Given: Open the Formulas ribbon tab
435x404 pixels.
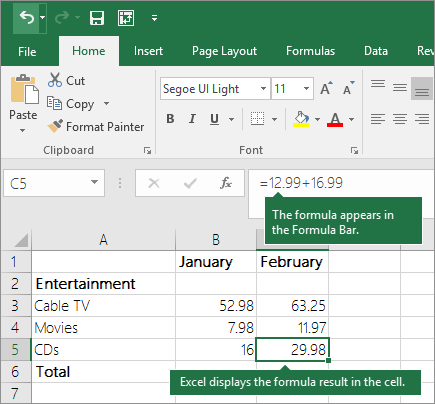Looking at the screenshot, I should pos(310,51).
